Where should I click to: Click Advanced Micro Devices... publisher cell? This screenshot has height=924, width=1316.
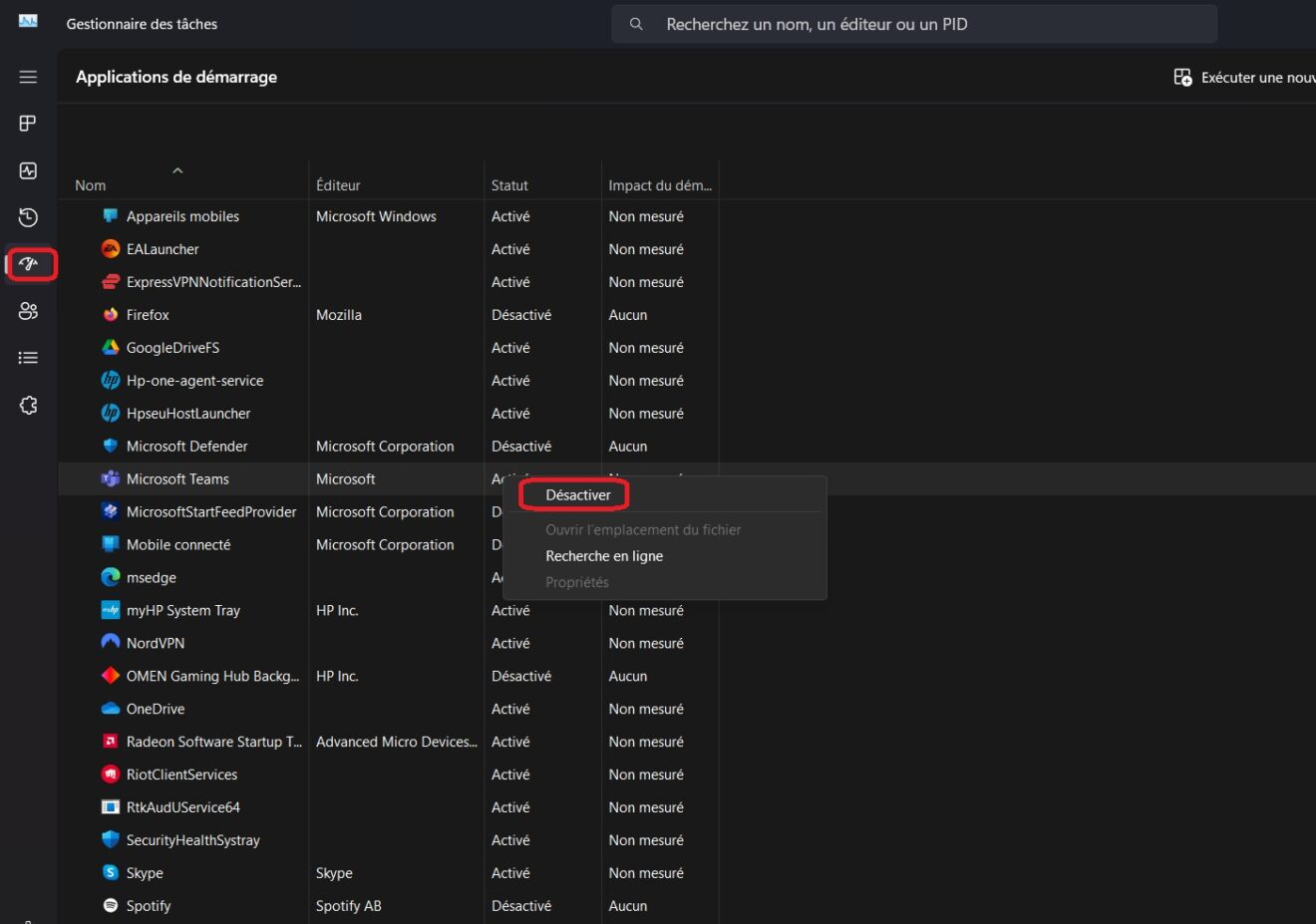pos(397,742)
